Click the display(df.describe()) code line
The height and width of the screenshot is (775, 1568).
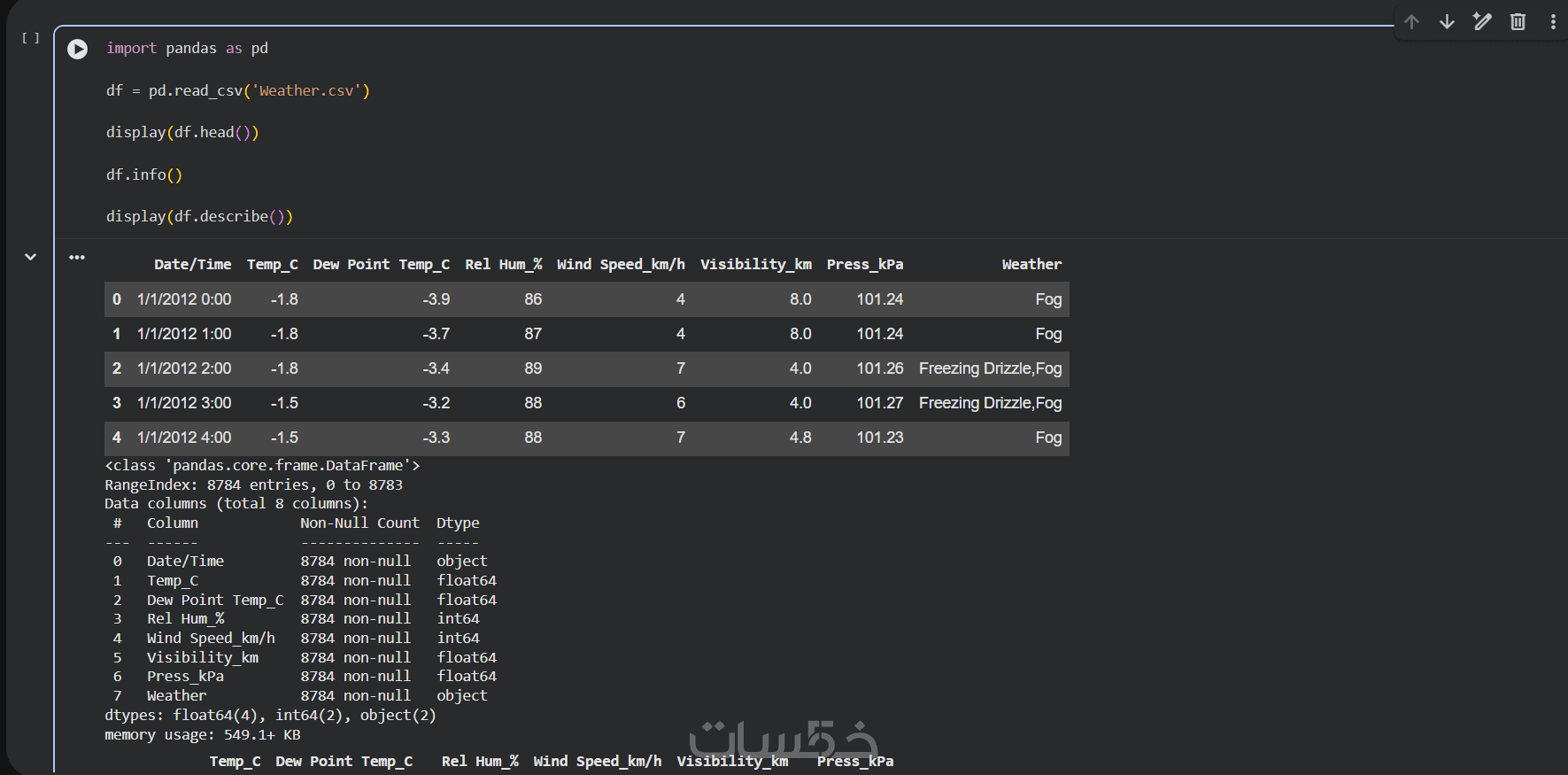(x=199, y=216)
